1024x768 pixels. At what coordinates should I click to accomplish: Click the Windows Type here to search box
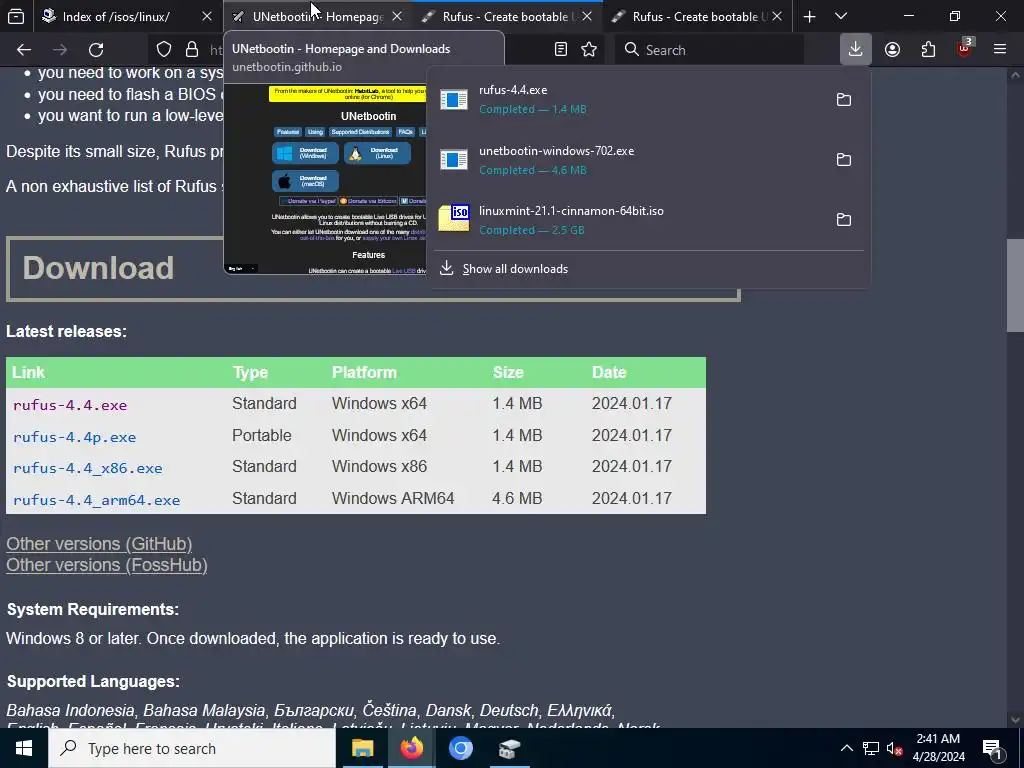tap(192, 748)
